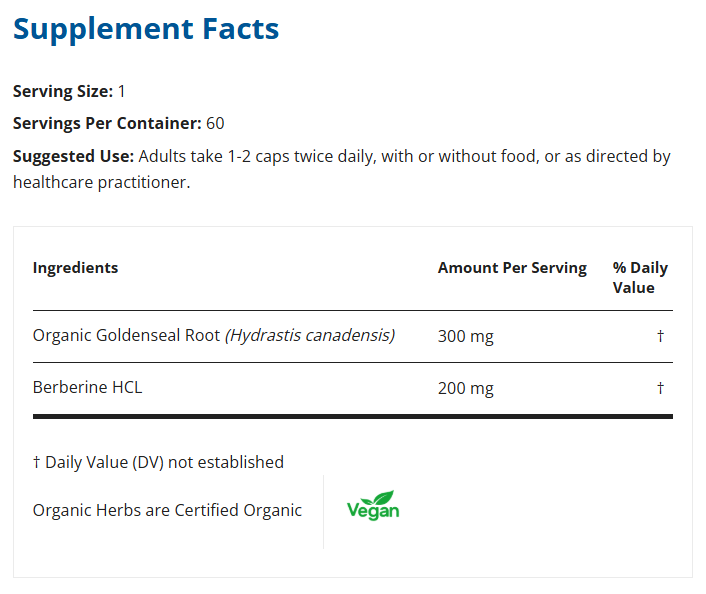Click the servings count 60

tap(215, 124)
